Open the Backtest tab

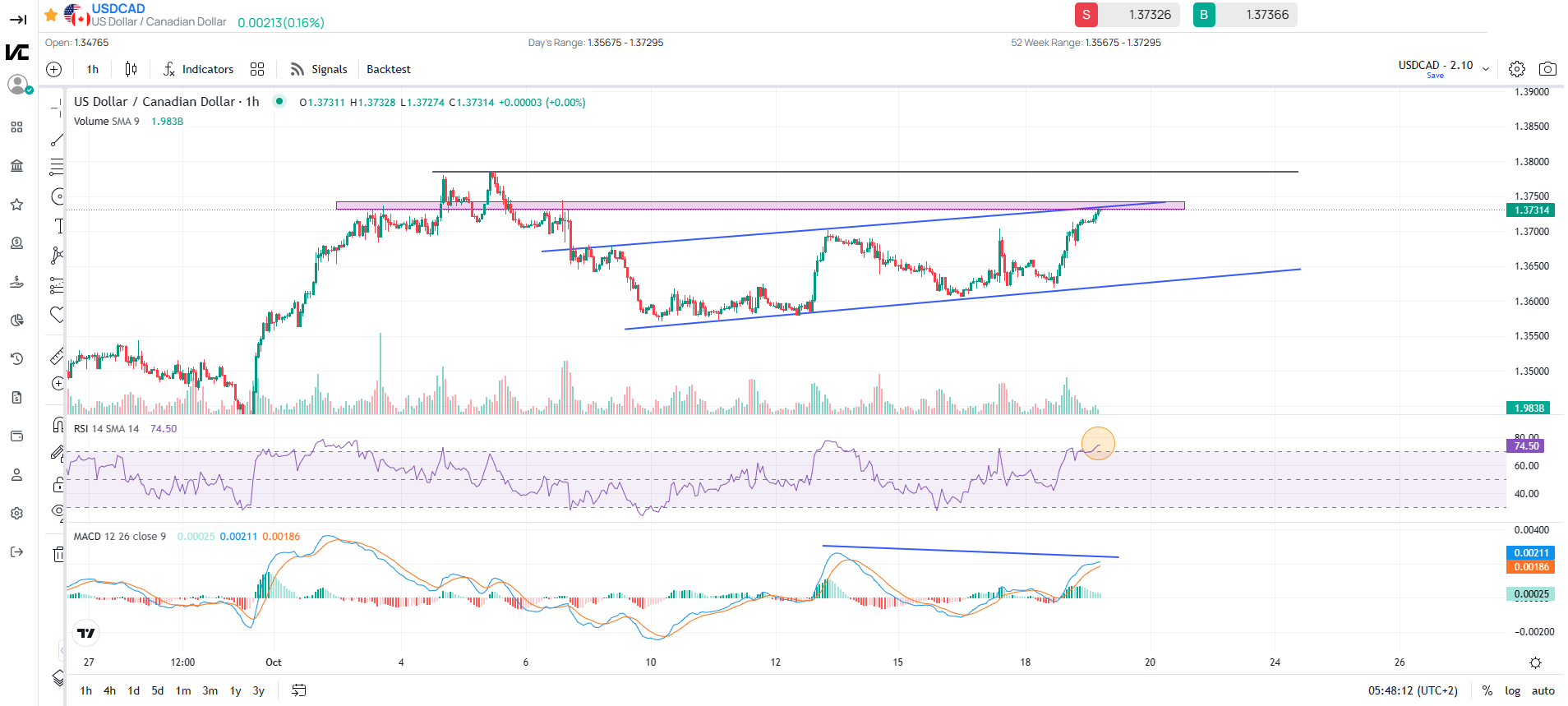pyautogui.click(x=388, y=69)
